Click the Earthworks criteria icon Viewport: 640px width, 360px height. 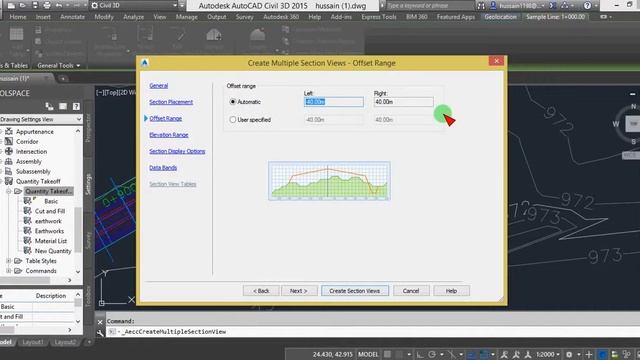click(x=27, y=231)
